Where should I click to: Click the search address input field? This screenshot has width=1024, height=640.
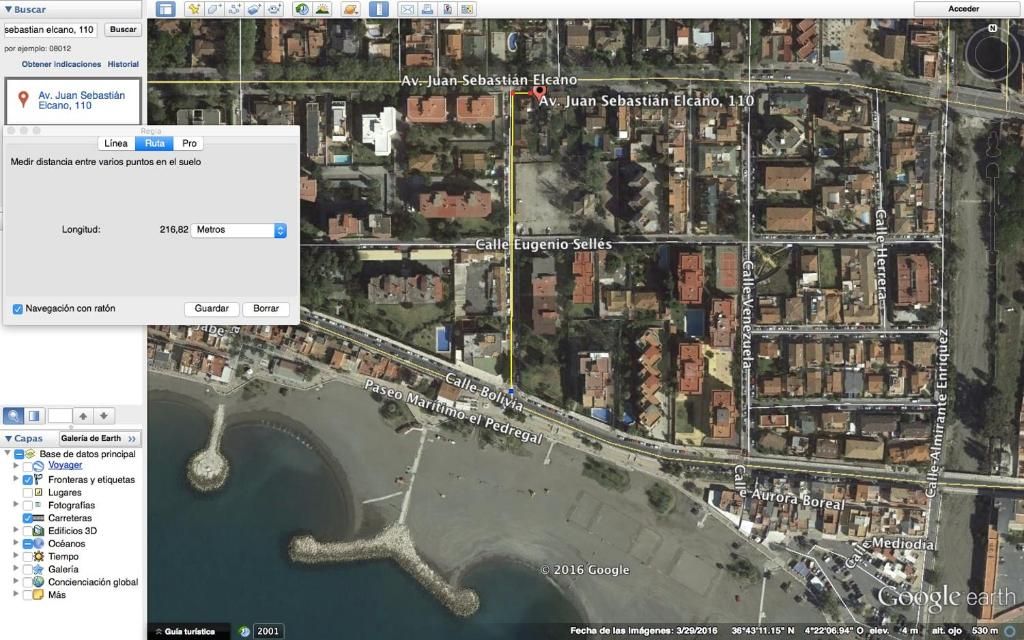point(50,30)
